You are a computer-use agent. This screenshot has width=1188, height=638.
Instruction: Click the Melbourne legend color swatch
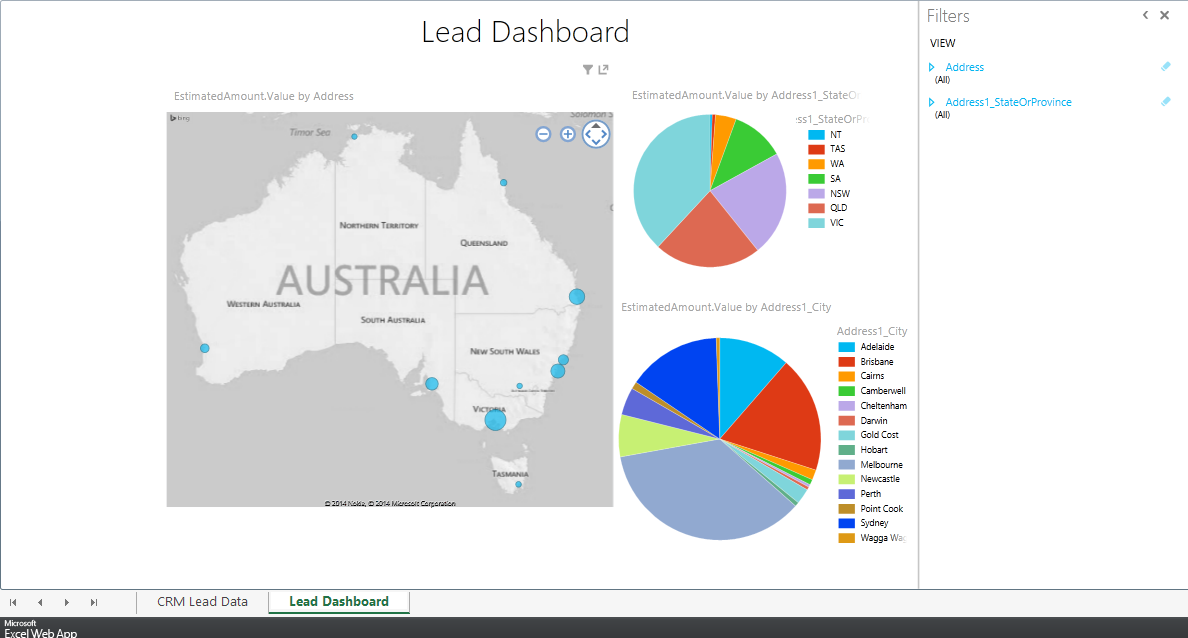(x=846, y=465)
